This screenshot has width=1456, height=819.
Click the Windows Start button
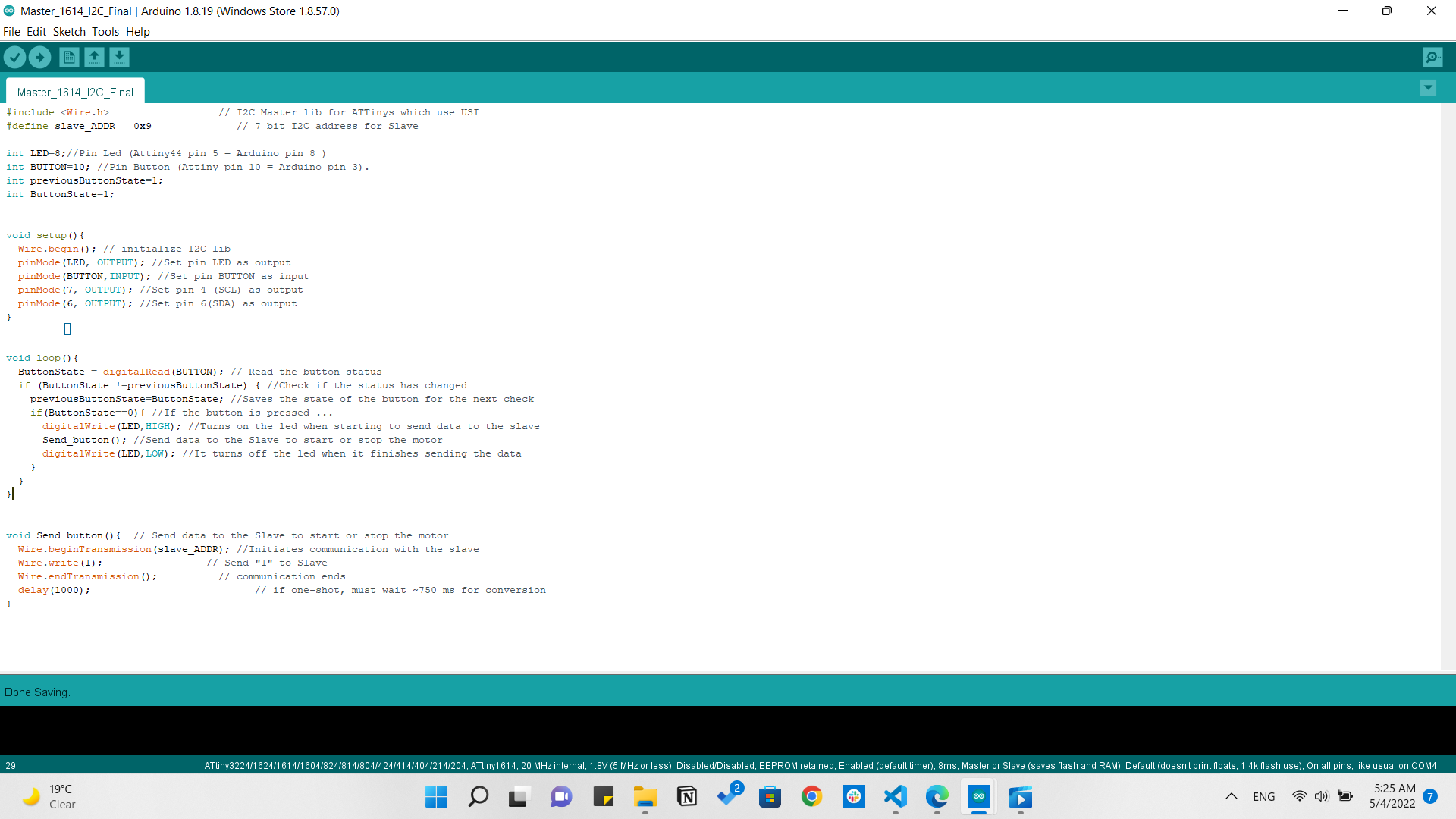pyautogui.click(x=436, y=796)
